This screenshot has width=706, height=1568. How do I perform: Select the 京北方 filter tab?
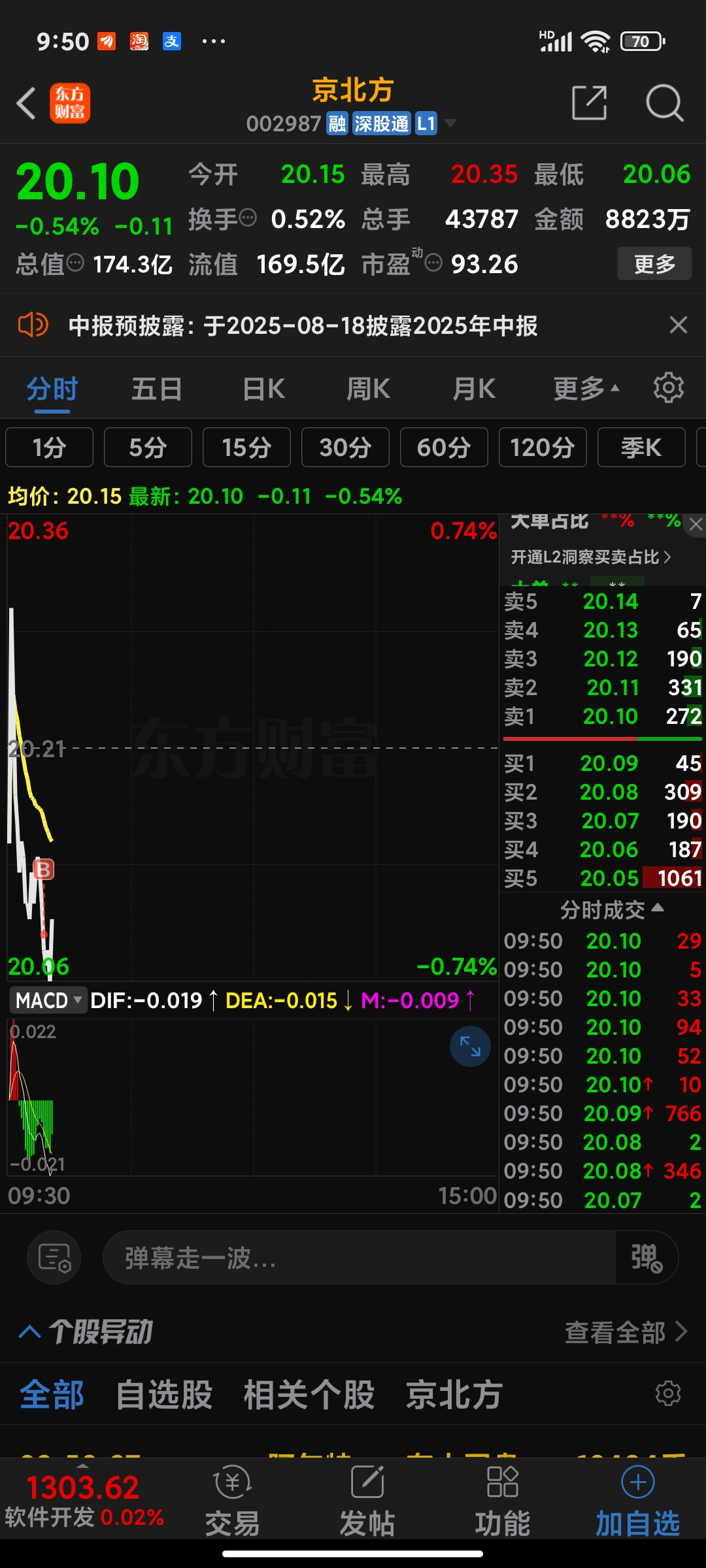tap(454, 1394)
